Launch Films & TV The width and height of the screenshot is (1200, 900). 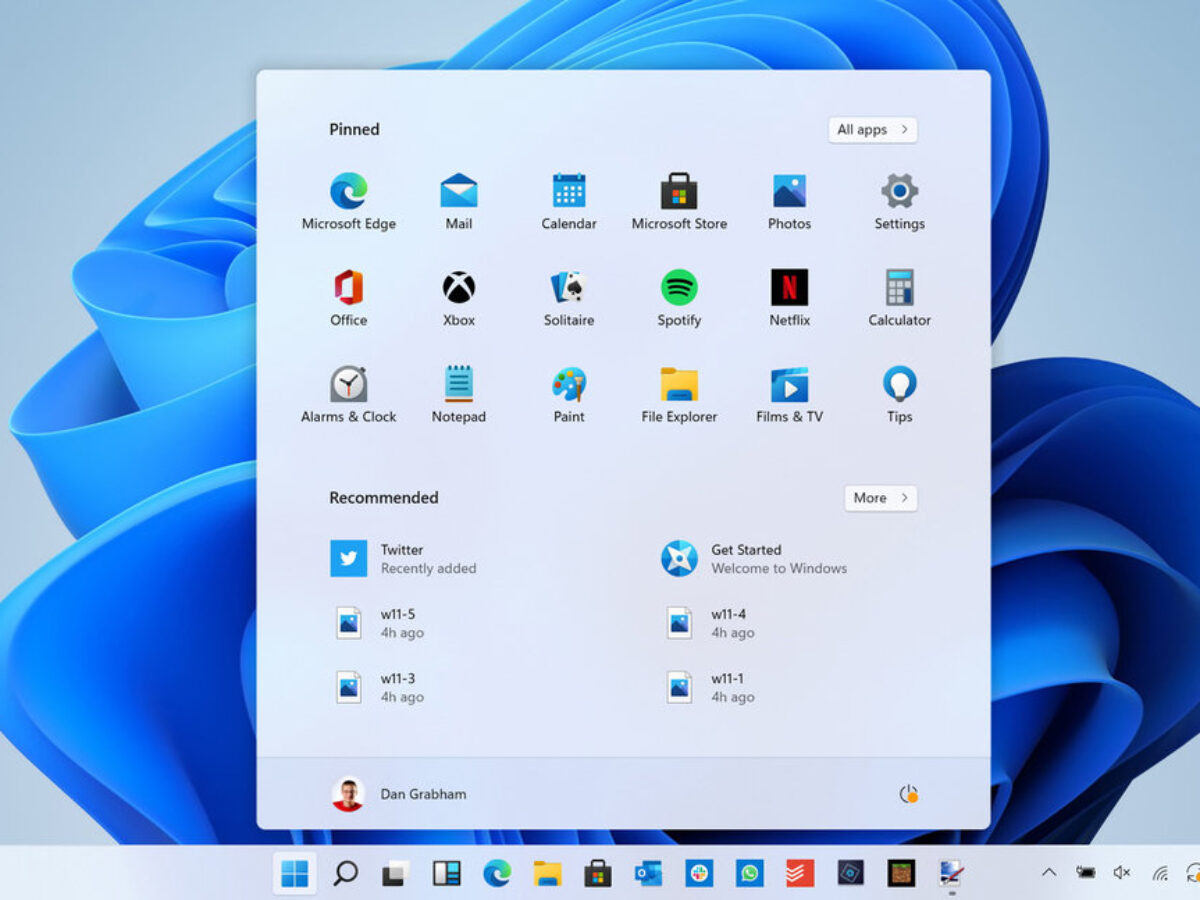coord(789,395)
